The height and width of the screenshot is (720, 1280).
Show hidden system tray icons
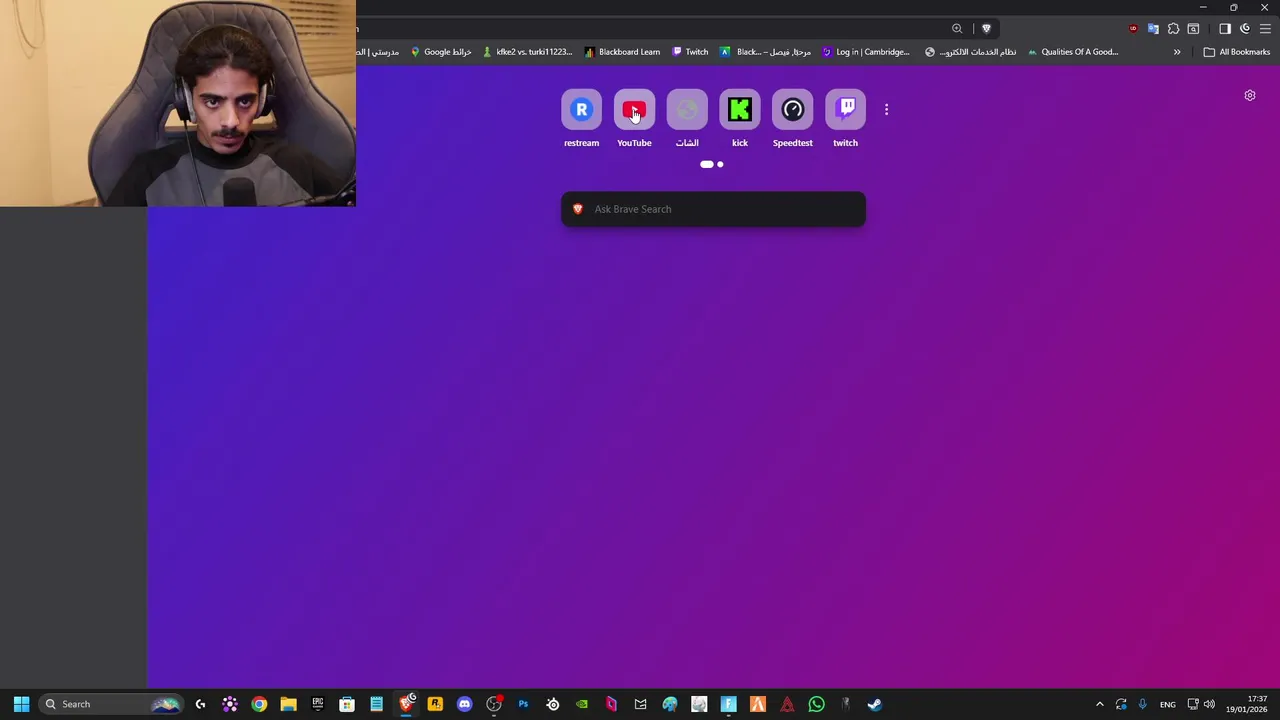[x=1100, y=704]
